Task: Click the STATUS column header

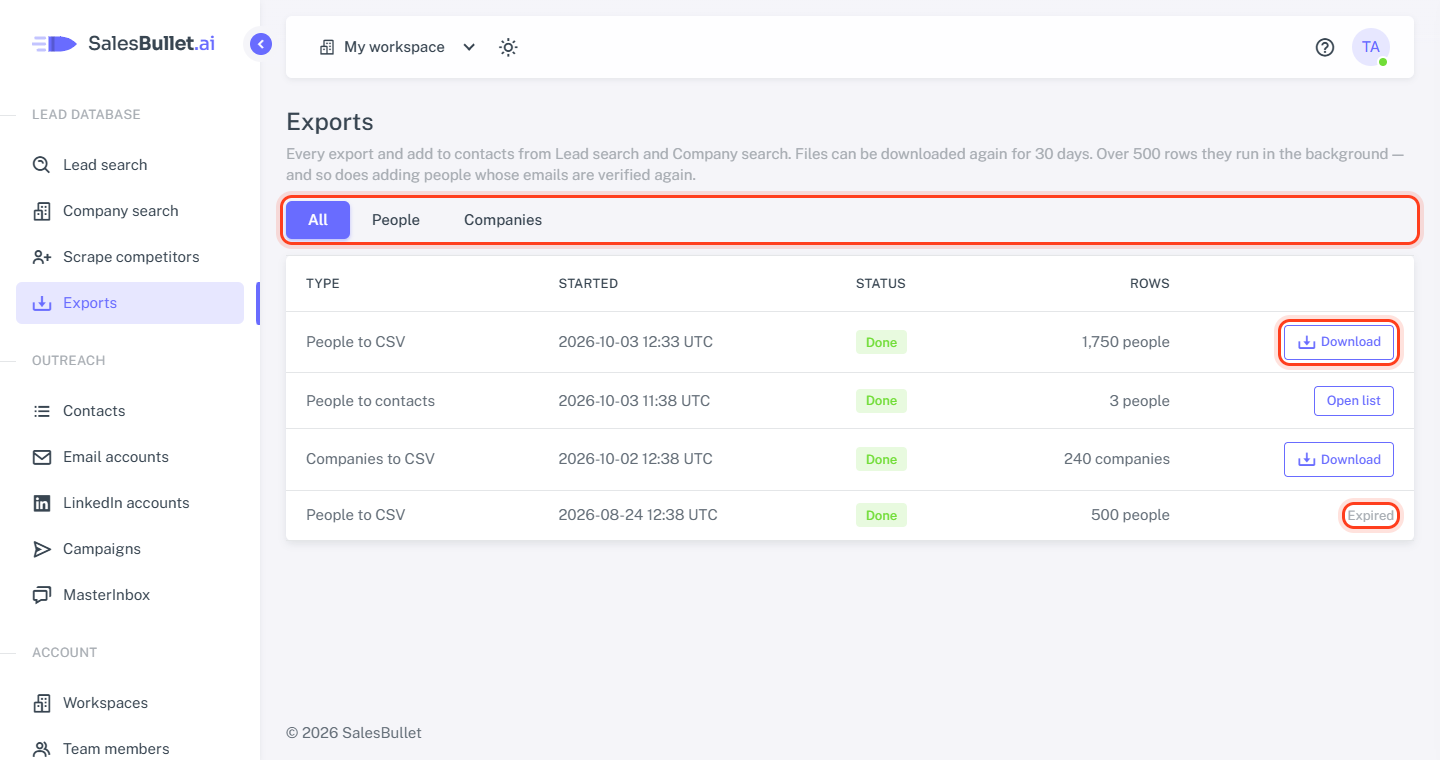Action: pyautogui.click(x=881, y=284)
